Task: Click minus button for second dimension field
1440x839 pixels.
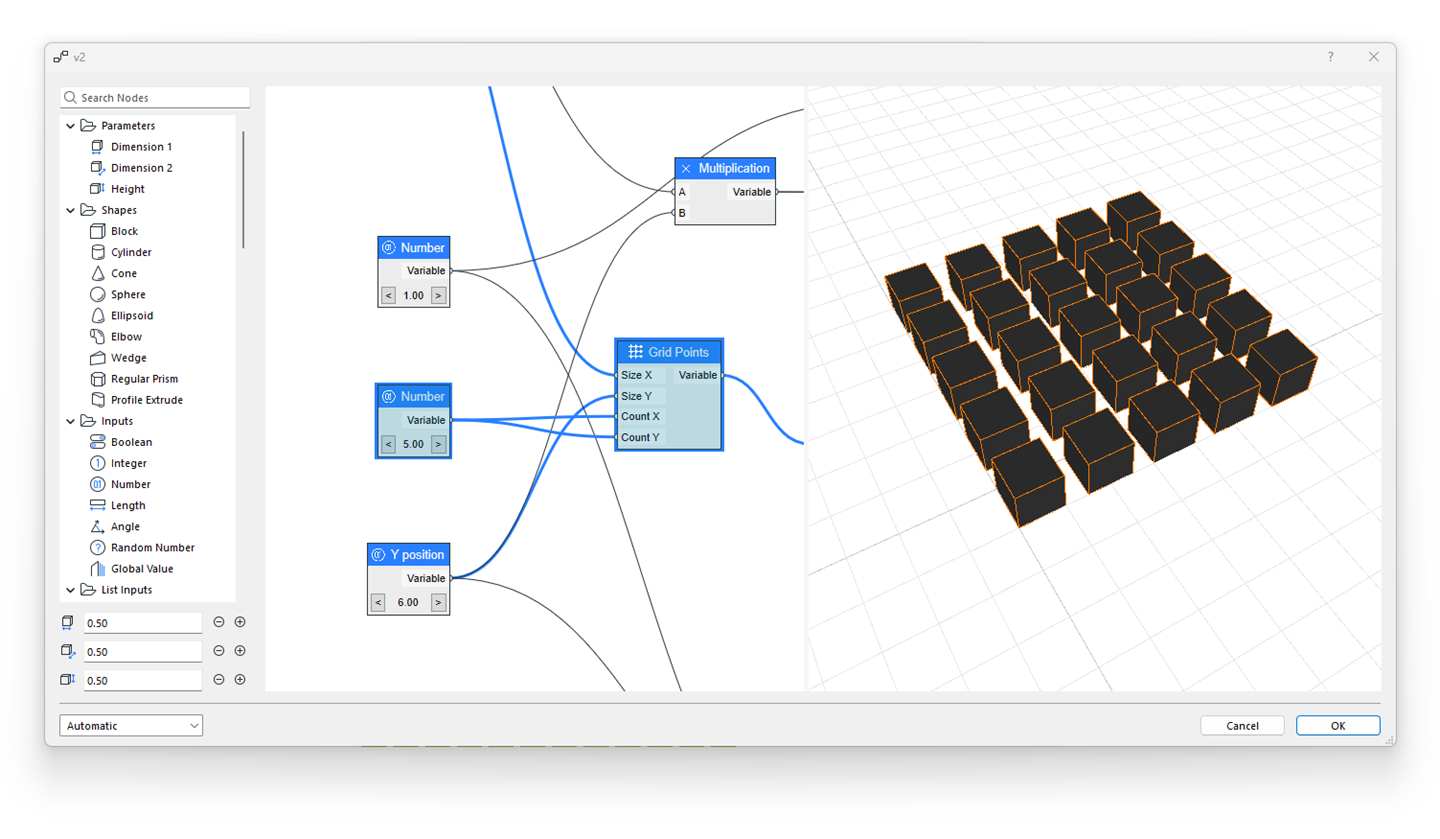Action: click(219, 651)
